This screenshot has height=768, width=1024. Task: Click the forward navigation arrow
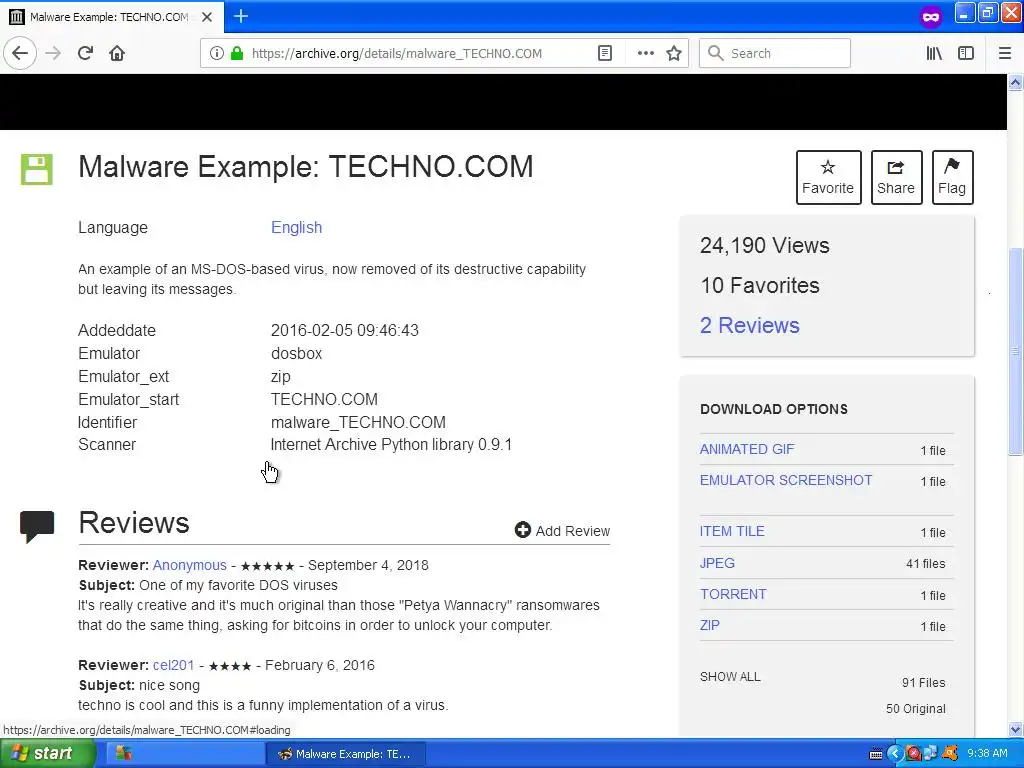point(53,53)
